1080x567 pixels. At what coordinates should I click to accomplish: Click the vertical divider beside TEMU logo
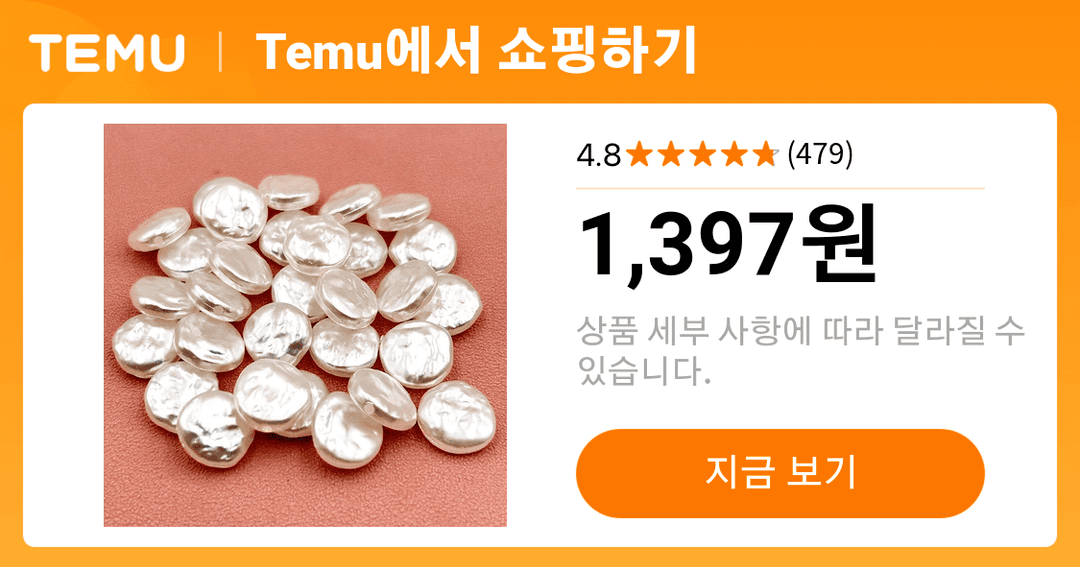click(220, 53)
